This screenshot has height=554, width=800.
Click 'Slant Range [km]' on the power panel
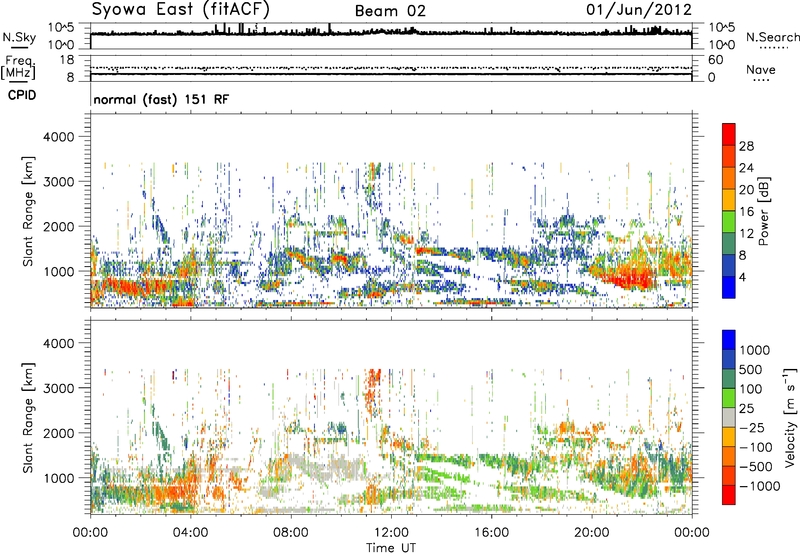click(28, 211)
